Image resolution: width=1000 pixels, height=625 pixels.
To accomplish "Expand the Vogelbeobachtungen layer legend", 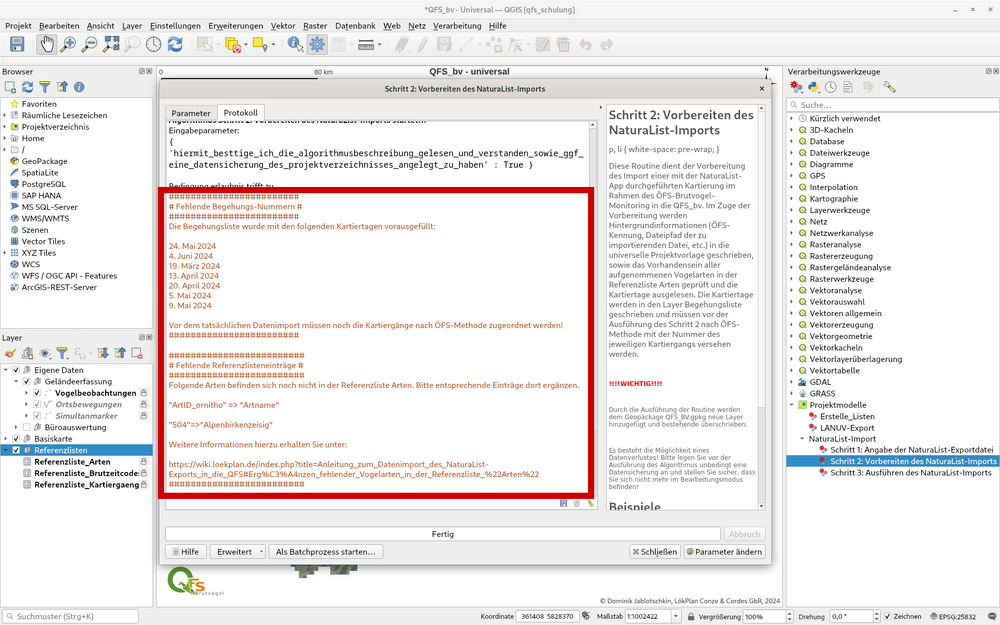I will (26, 393).
